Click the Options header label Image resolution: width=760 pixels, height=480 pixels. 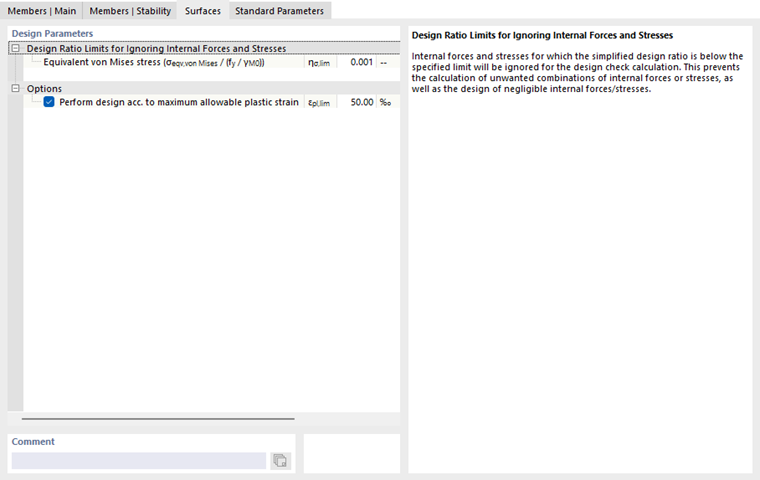[44, 89]
